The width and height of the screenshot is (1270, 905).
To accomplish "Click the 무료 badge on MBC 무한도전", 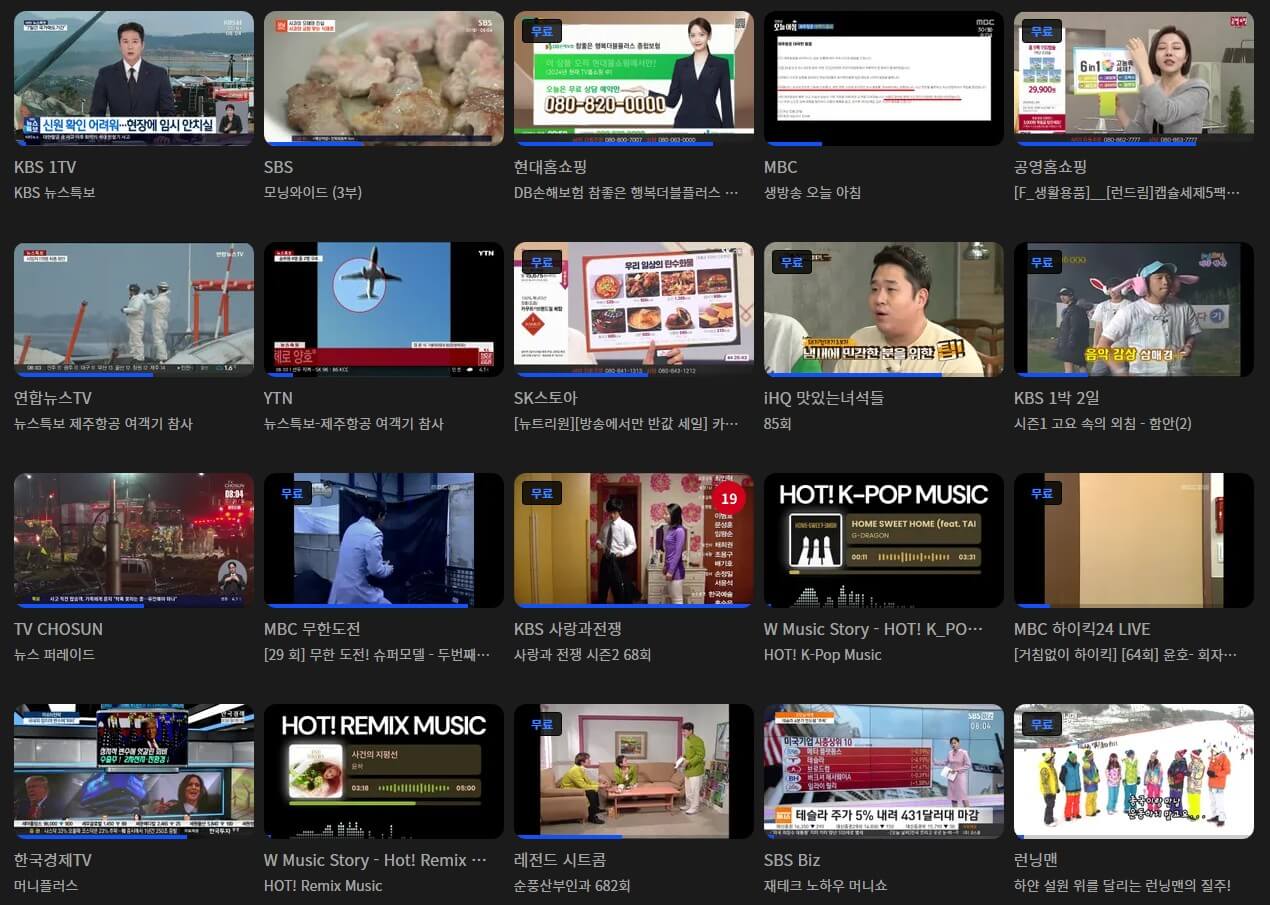I will click(291, 493).
